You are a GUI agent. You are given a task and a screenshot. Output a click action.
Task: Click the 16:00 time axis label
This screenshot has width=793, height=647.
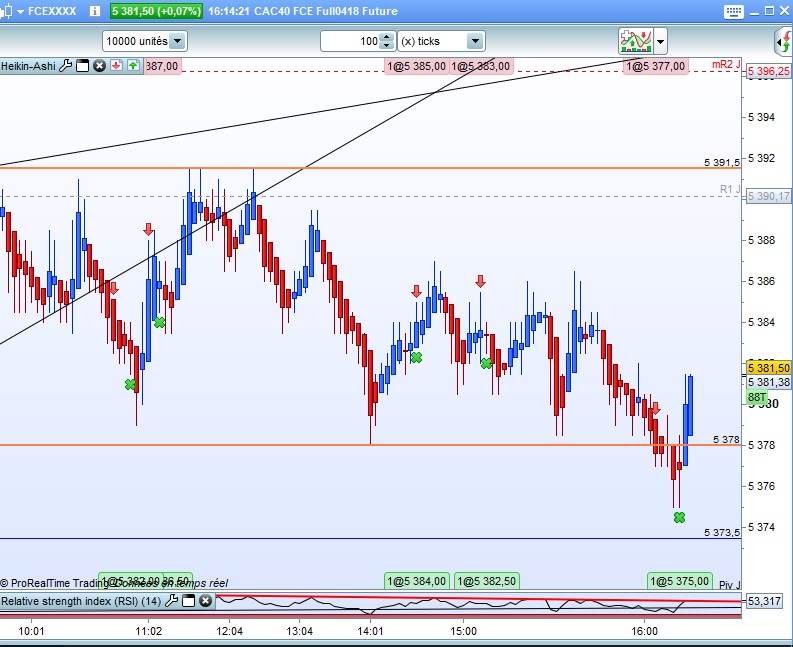pos(644,631)
